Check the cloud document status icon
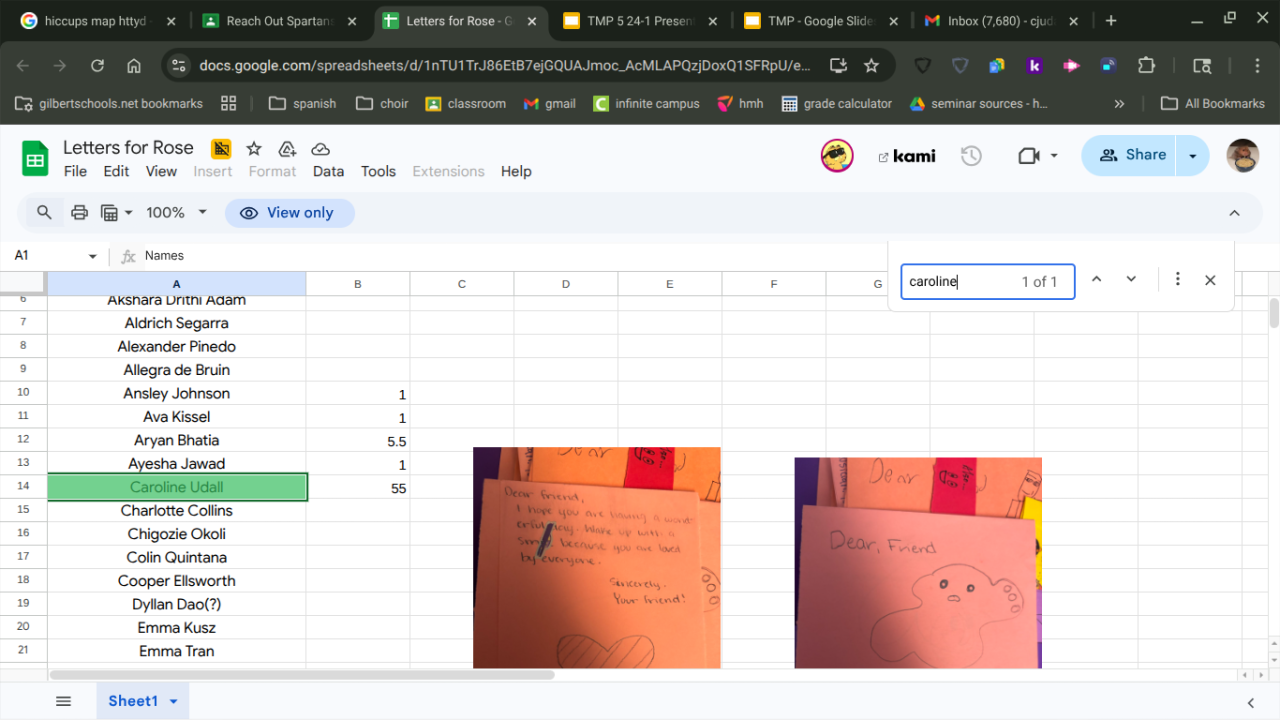Screen dimensions: 1280x720 (321, 149)
